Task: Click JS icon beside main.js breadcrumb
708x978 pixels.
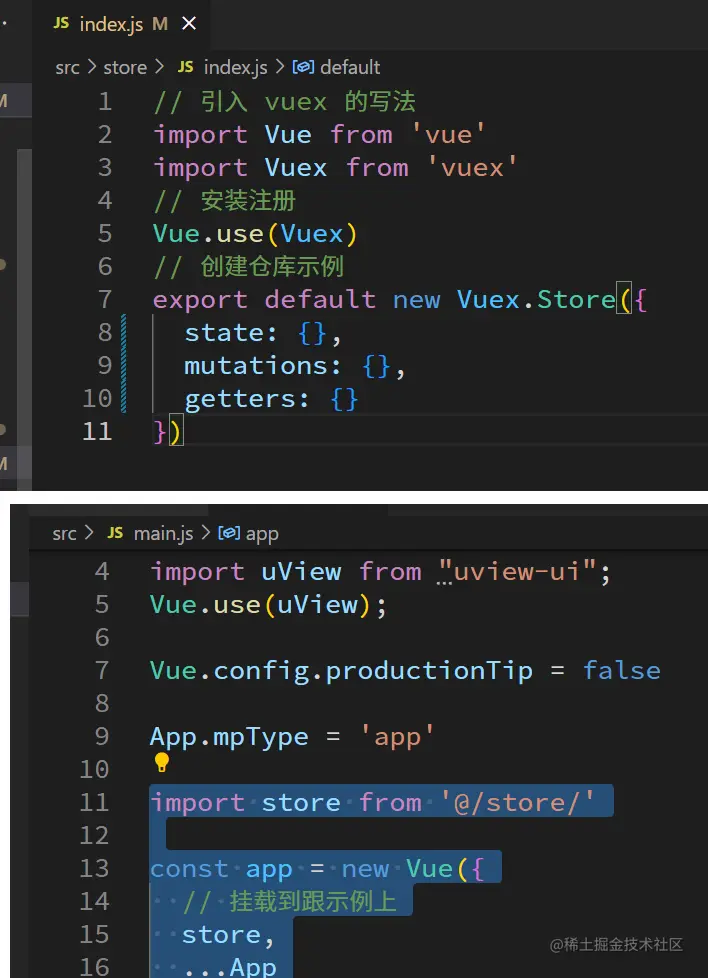Action: [x=115, y=533]
